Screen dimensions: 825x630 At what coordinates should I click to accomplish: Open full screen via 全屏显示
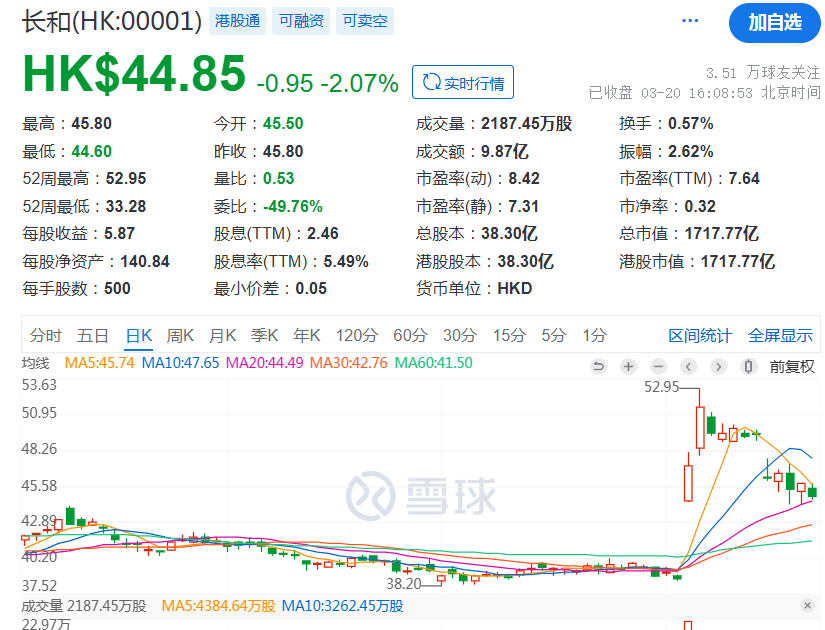[x=778, y=336]
